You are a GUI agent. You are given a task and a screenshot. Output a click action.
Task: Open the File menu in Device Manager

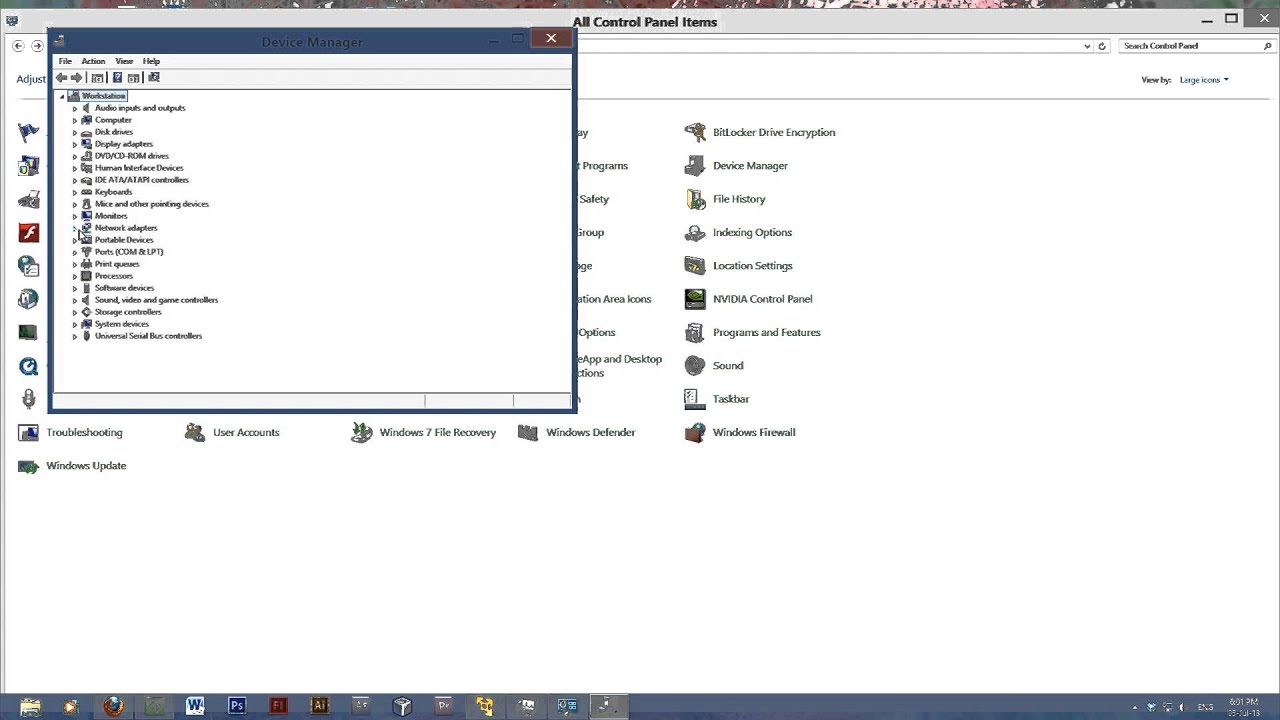(65, 61)
